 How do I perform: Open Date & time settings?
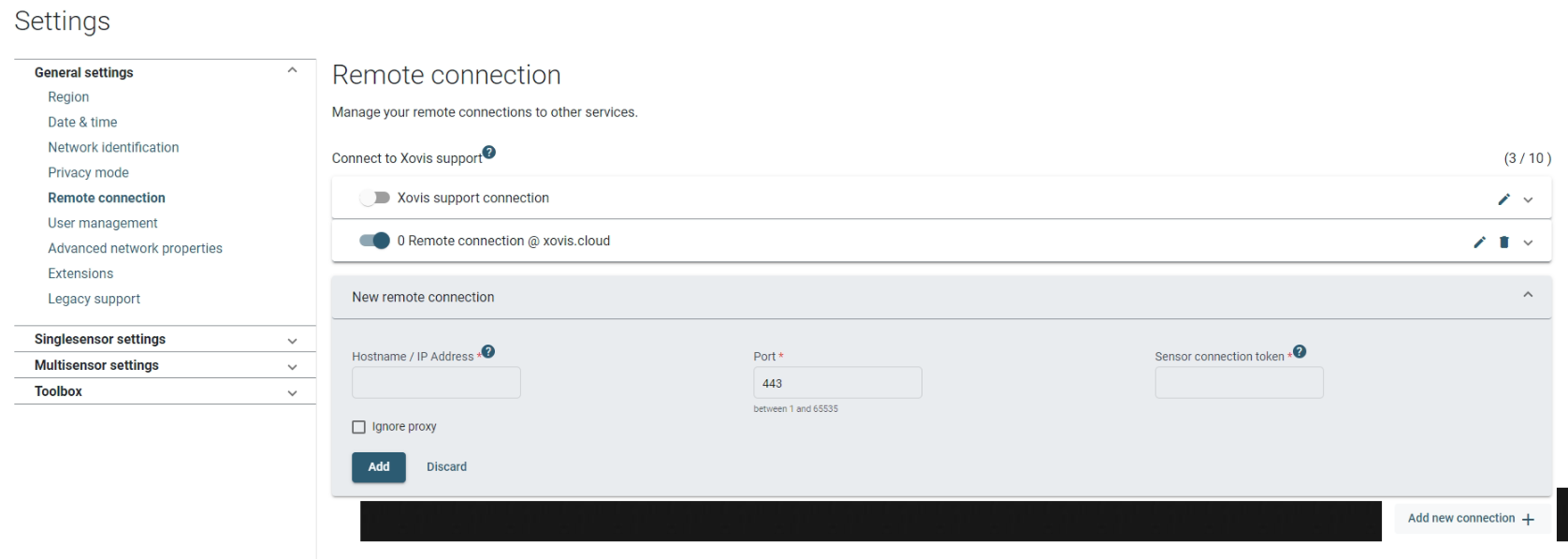[x=82, y=122]
